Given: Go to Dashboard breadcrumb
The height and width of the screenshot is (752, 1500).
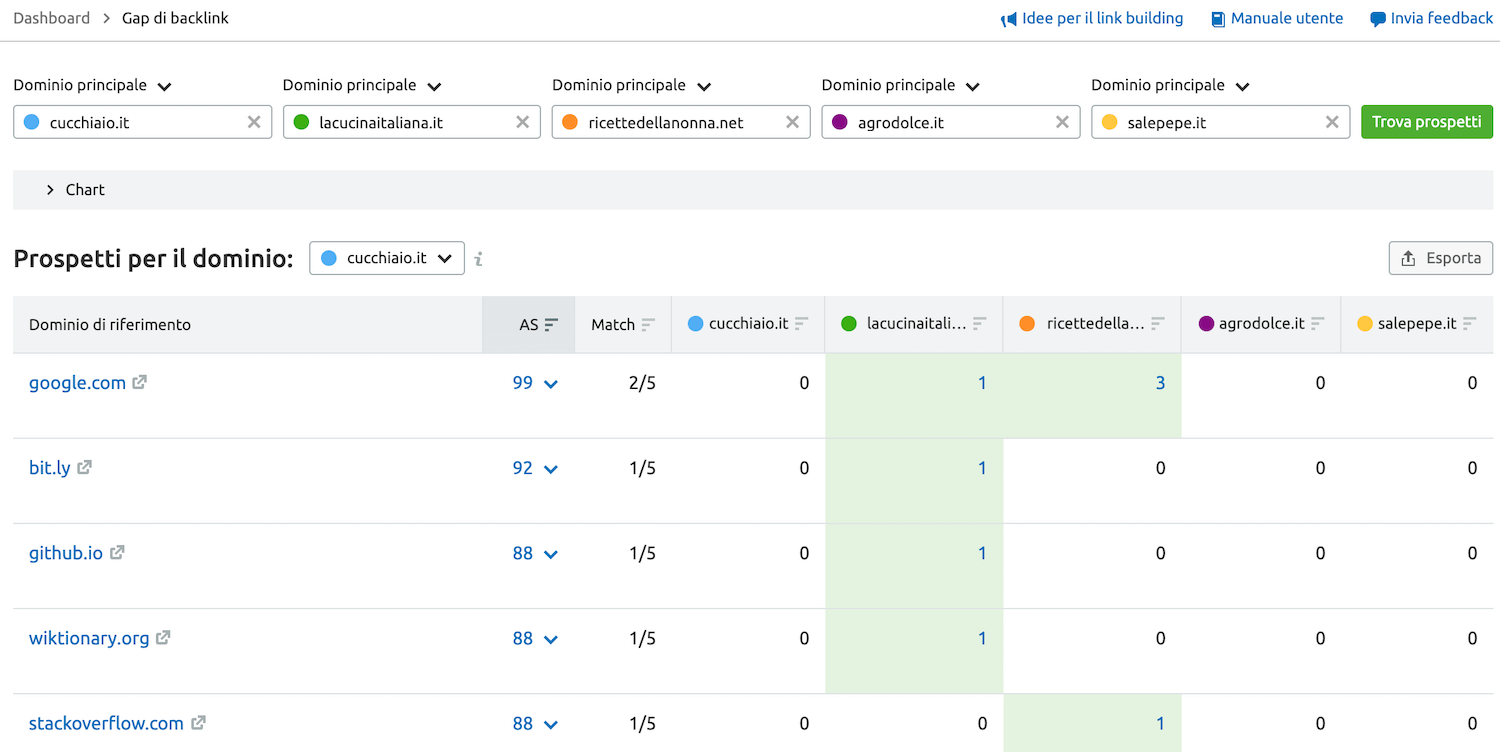Looking at the screenshot, I should (51, 18).
